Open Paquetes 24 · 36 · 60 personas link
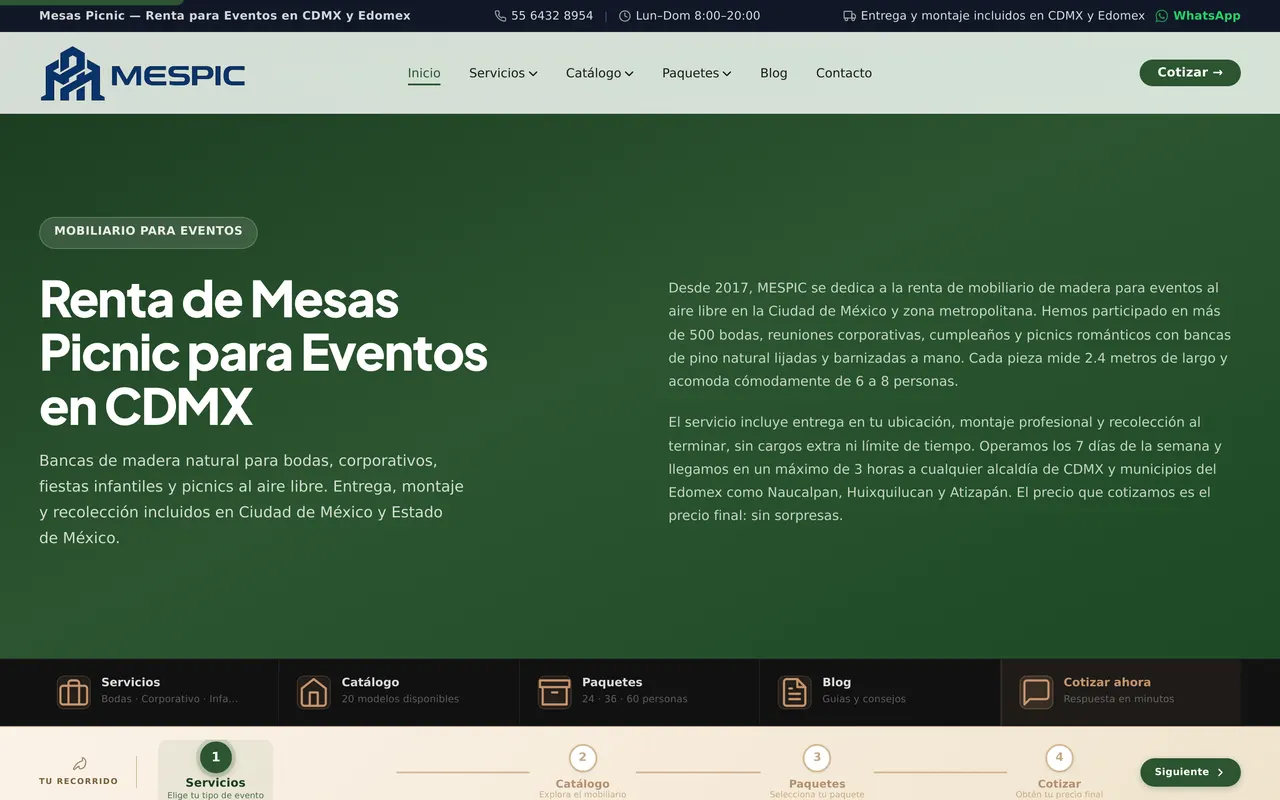This screenshot has width=1280, height=800. [x=640, y=691]
